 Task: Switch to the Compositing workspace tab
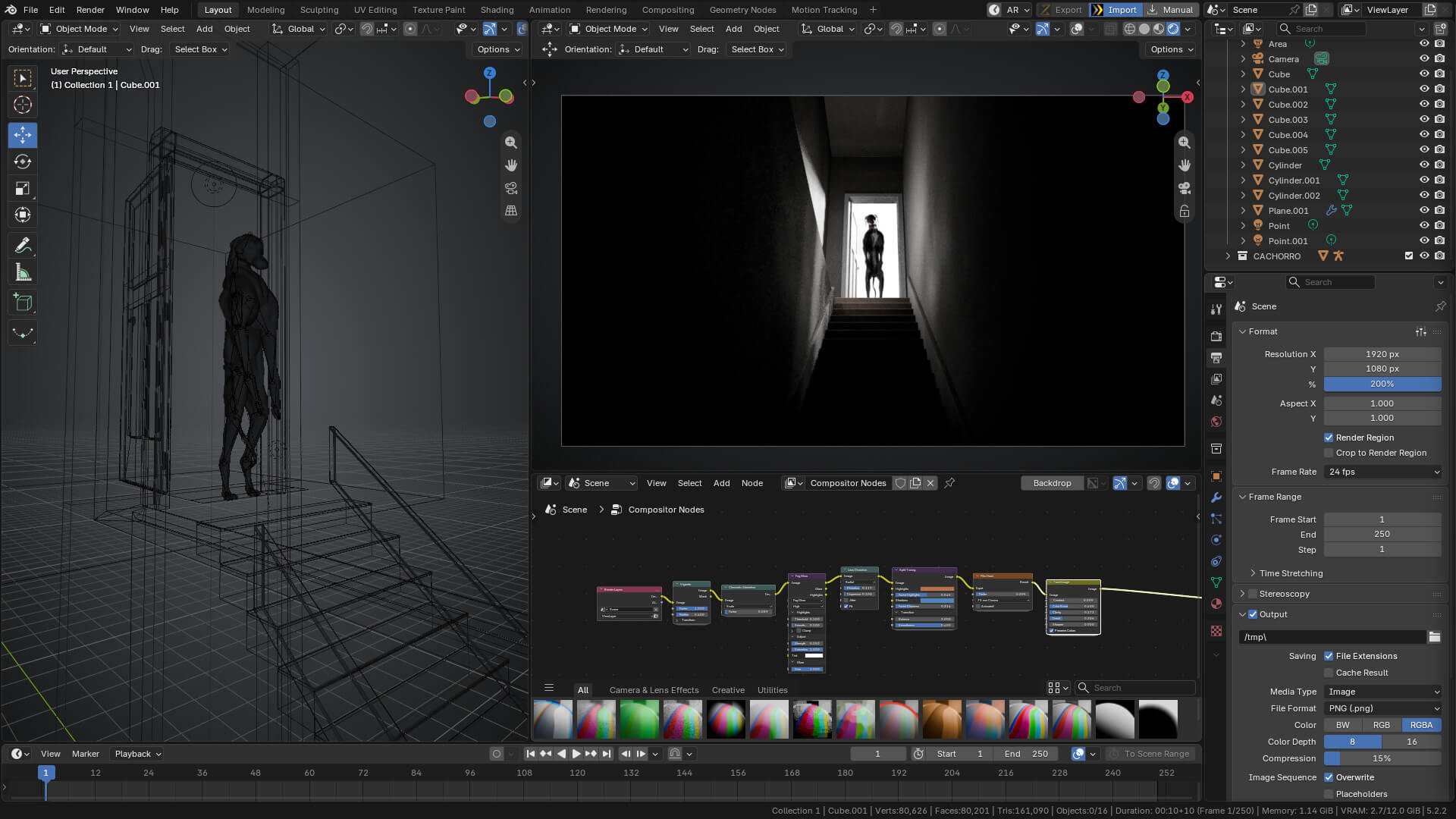[667, 10]
